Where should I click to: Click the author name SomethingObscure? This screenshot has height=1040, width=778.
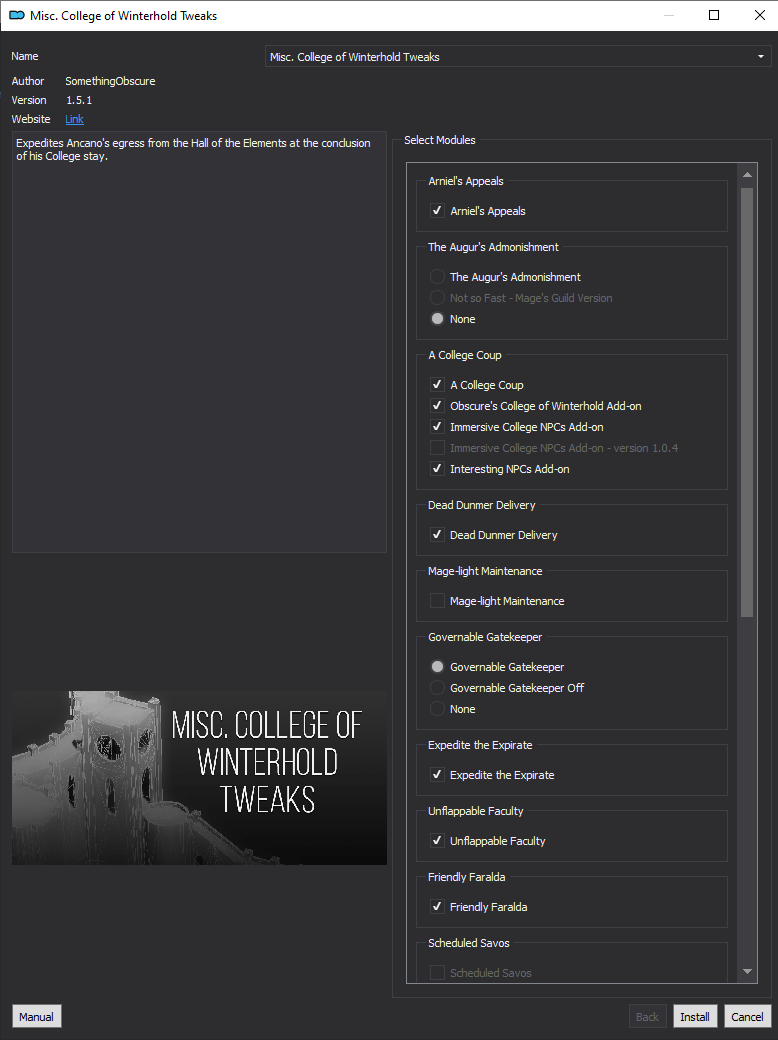(110, 81)
